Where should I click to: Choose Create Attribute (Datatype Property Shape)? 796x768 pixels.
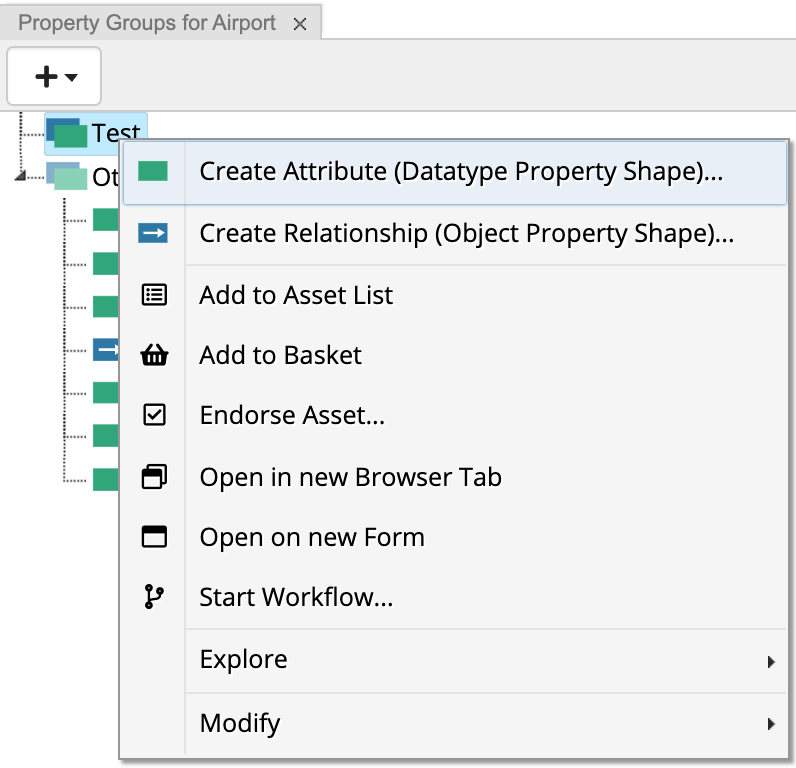tap(455, 172)
